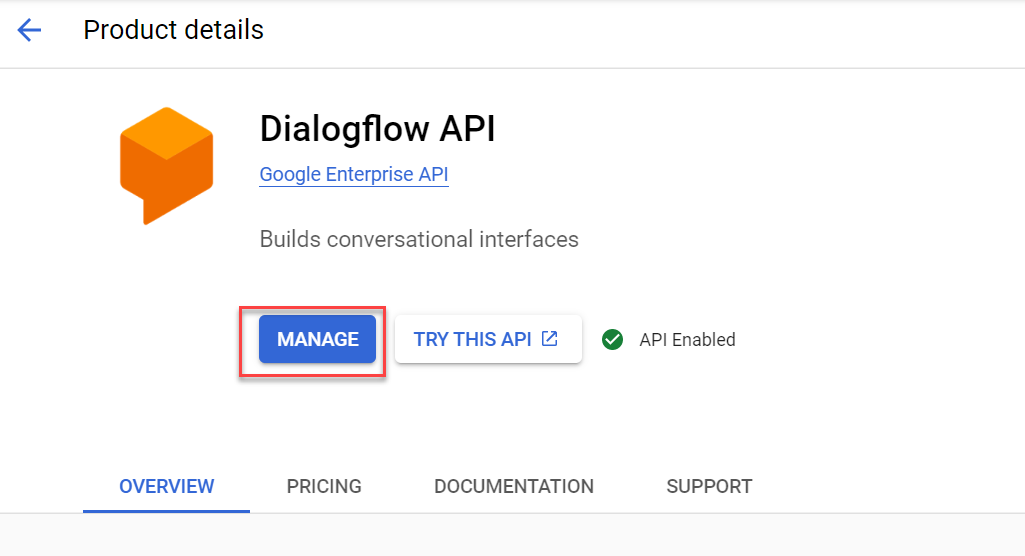
Task: Go to the DOCUMENTATION tab
Action: 513,486
